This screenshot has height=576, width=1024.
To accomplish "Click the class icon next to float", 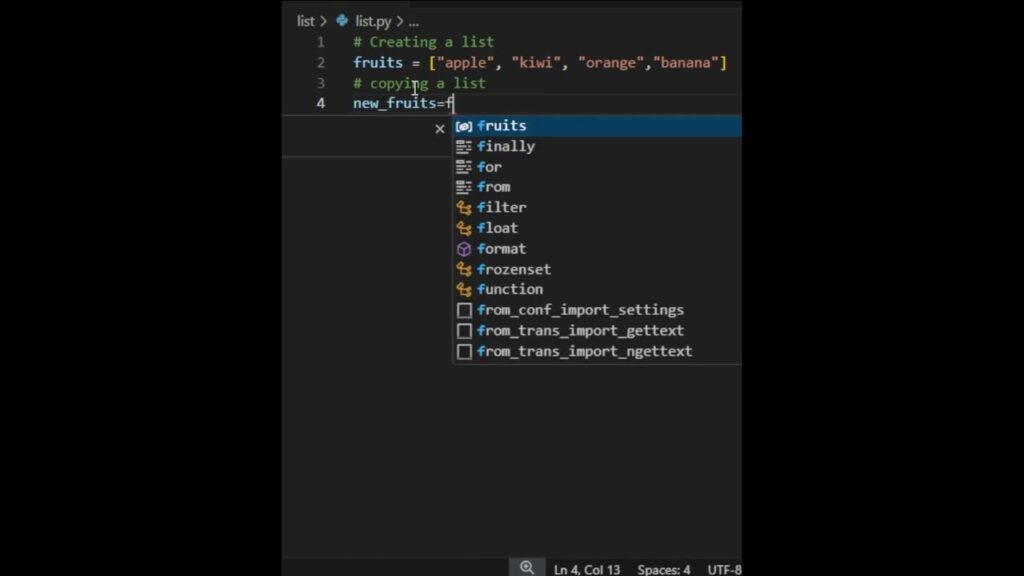I will 464,227.
